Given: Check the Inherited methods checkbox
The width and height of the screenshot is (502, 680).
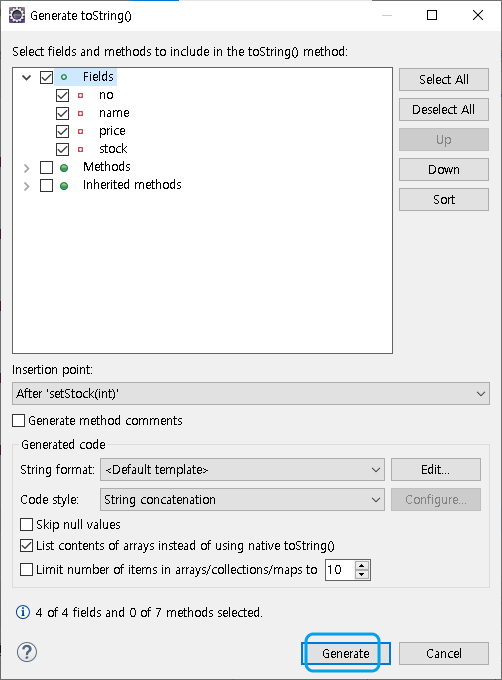Looking at the screenshot, I should pos(46,186).
